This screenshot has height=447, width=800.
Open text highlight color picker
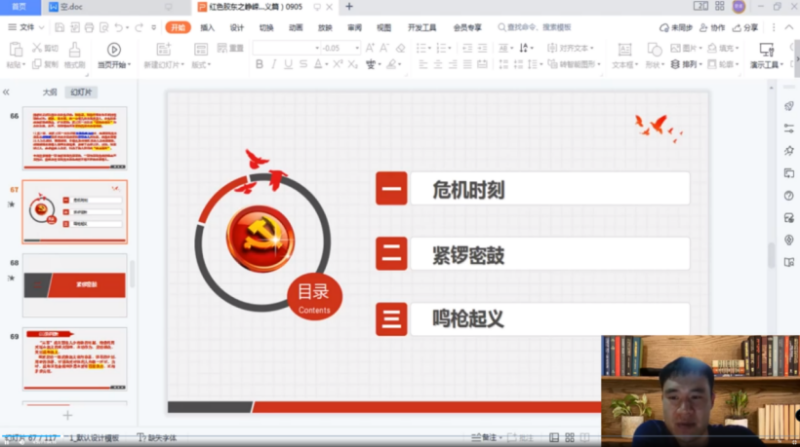(399, 65)
